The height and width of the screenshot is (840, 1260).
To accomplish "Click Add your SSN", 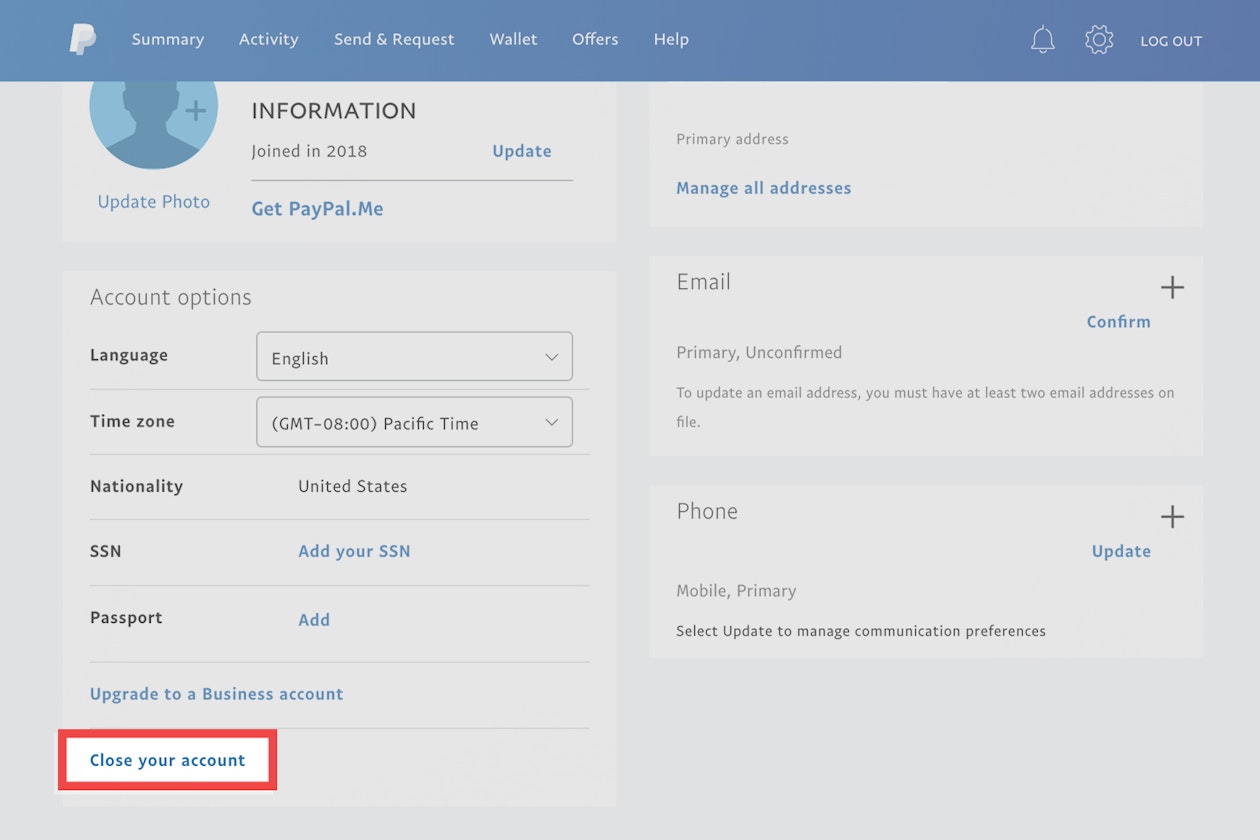I will pos(354,551).
